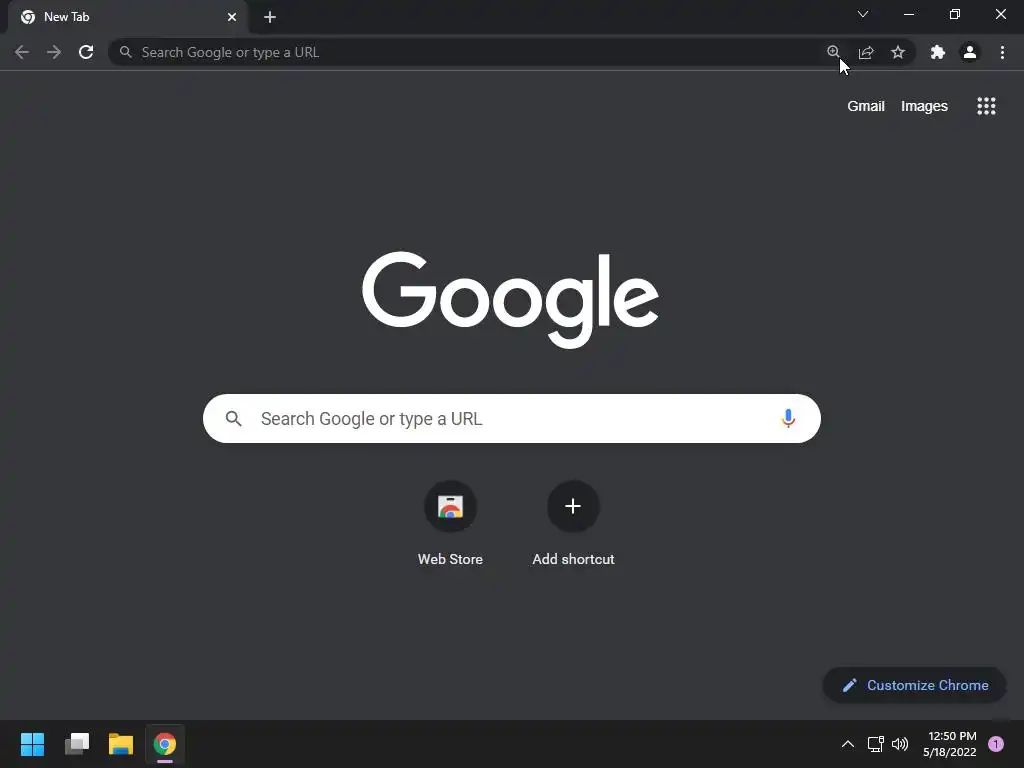Open the Extensions puzzle icon
This screenshot has height=768, width=1024.
click(938, 52)
